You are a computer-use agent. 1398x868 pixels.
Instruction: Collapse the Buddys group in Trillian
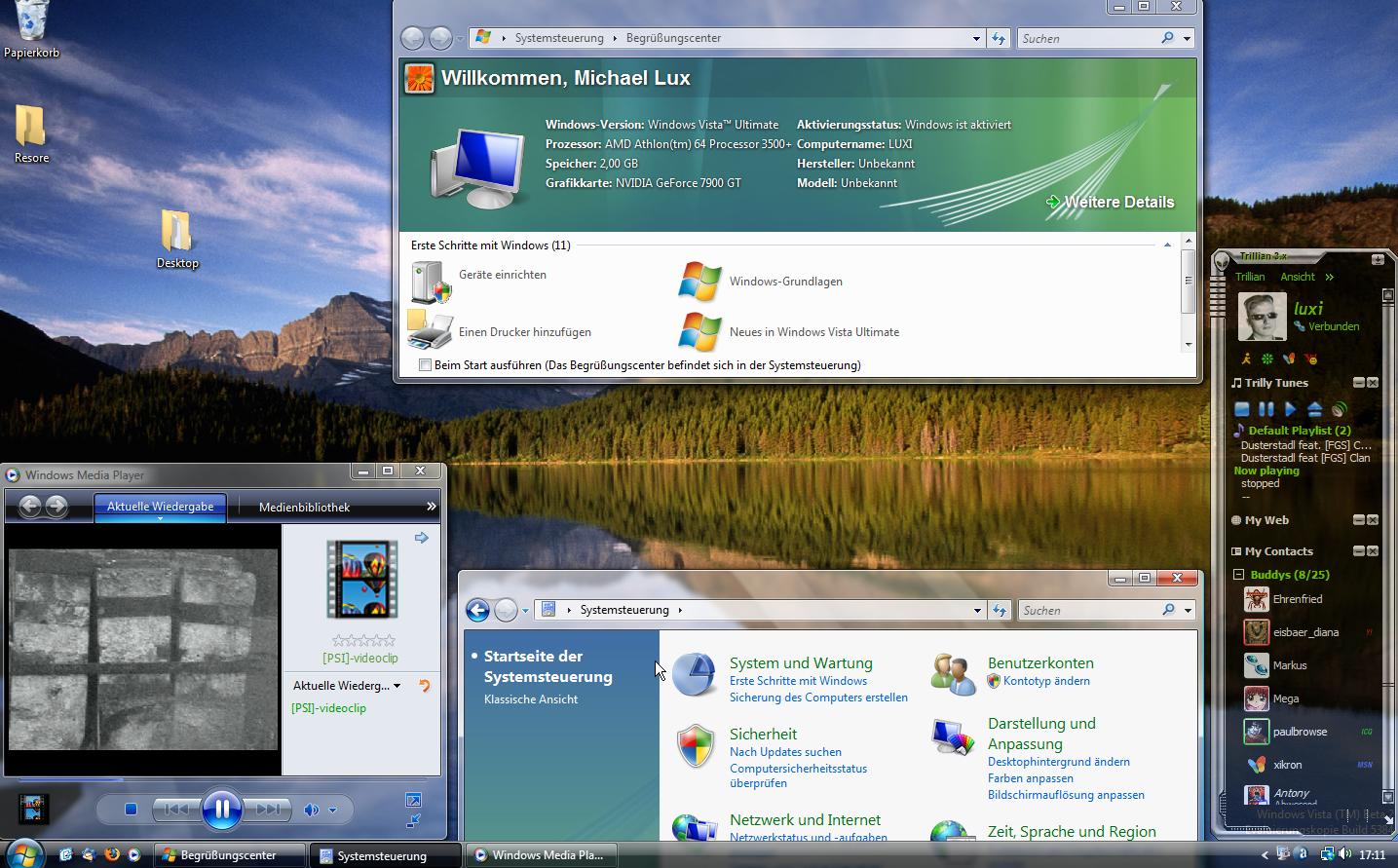(1238, 575)
